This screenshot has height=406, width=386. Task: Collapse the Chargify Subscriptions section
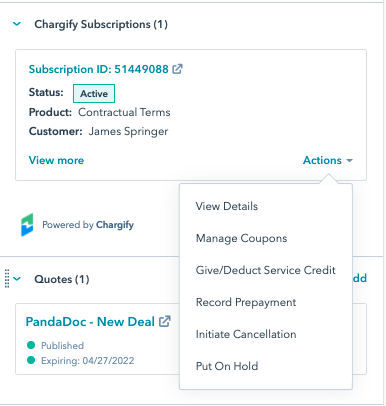click(x=17, y=24)
